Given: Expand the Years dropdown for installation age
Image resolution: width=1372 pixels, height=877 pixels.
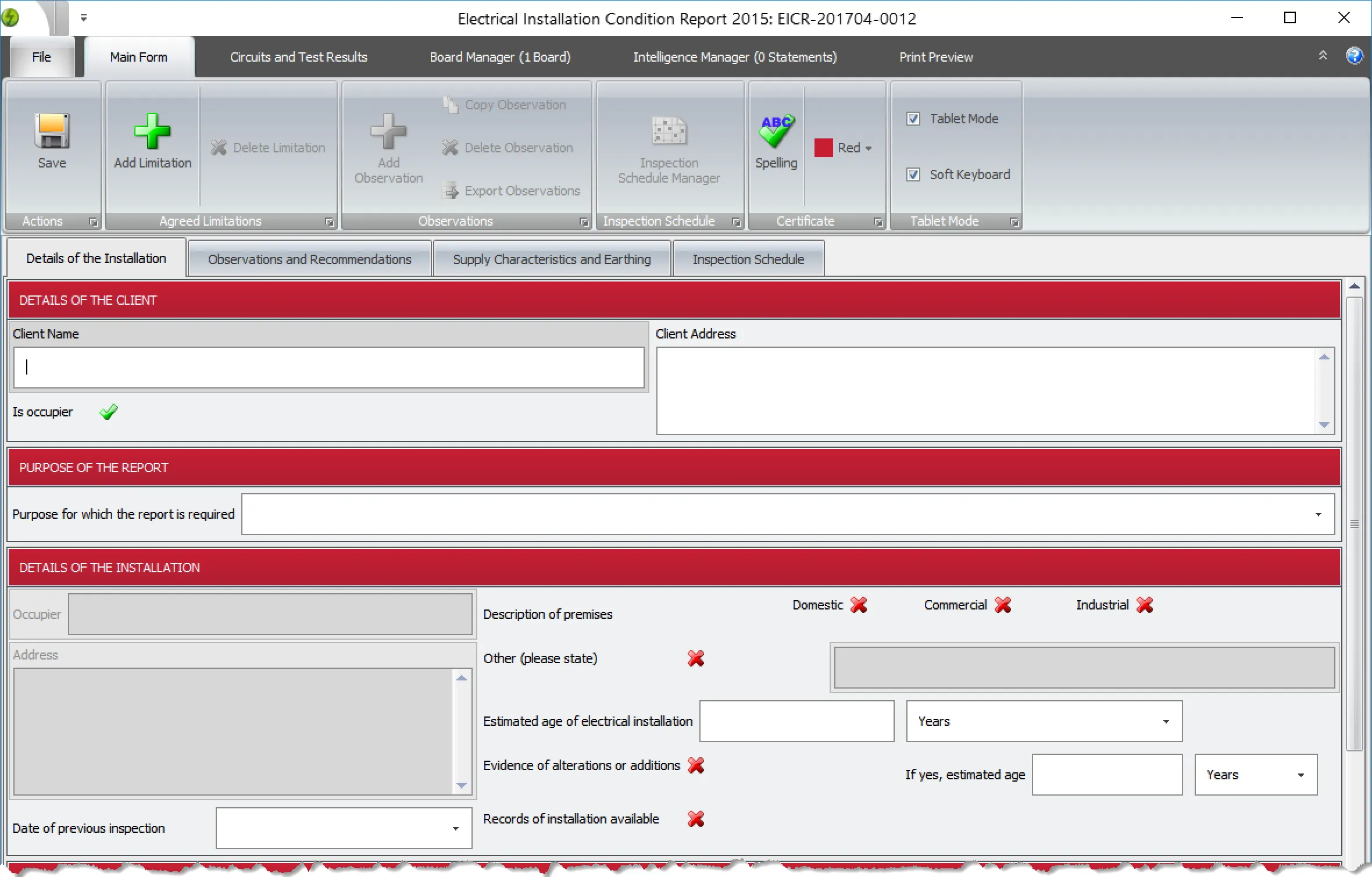Looking at the screenshot, I should click(x=1167, y=721).
